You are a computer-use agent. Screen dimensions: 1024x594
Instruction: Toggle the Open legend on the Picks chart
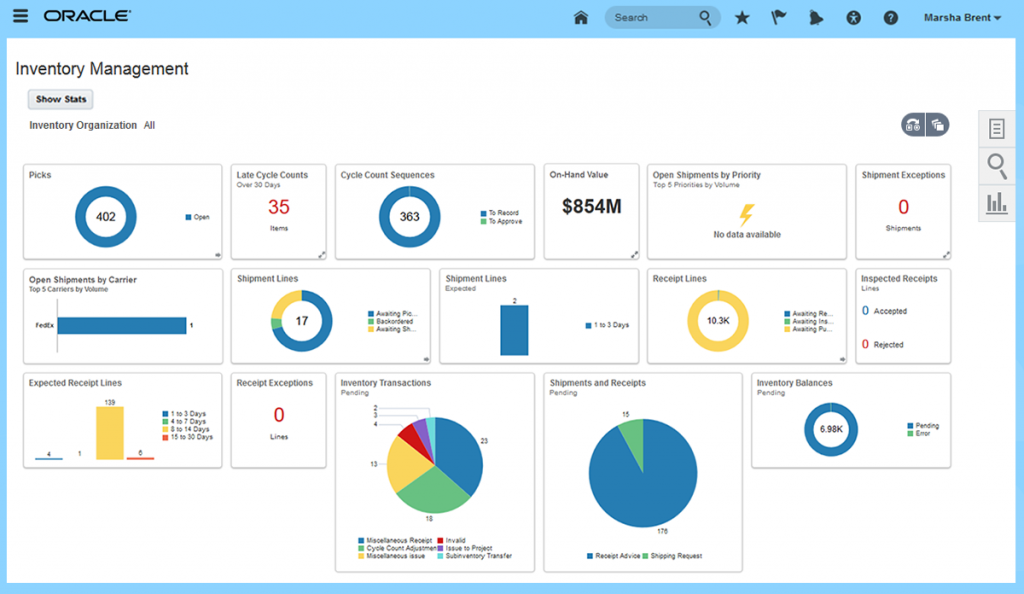point(199,219)
